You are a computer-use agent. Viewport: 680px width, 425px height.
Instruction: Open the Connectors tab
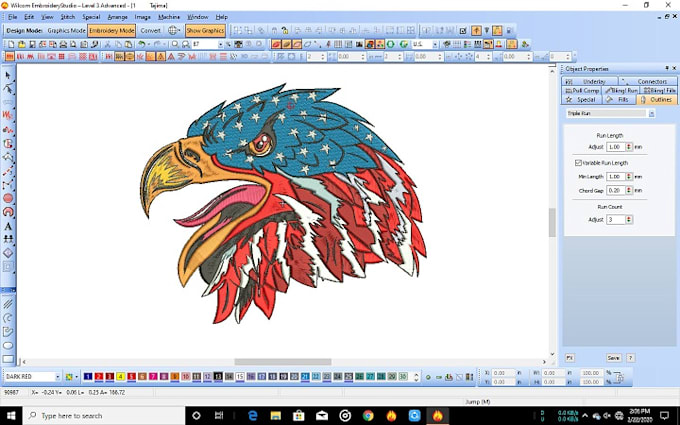pyautogui.click(x=647, y=81)
